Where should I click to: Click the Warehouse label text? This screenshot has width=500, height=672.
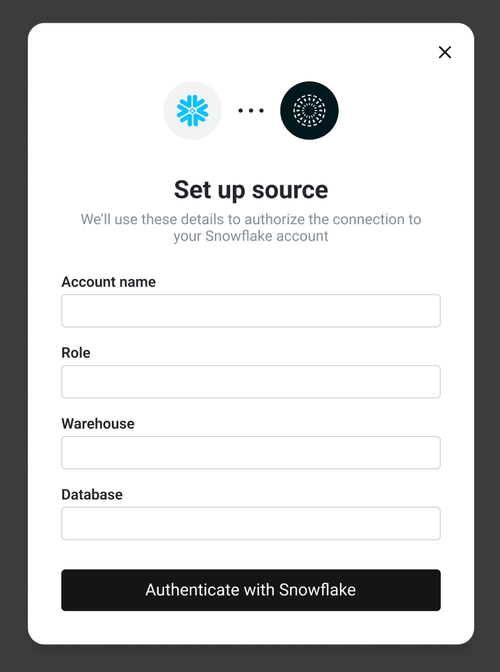98,423
